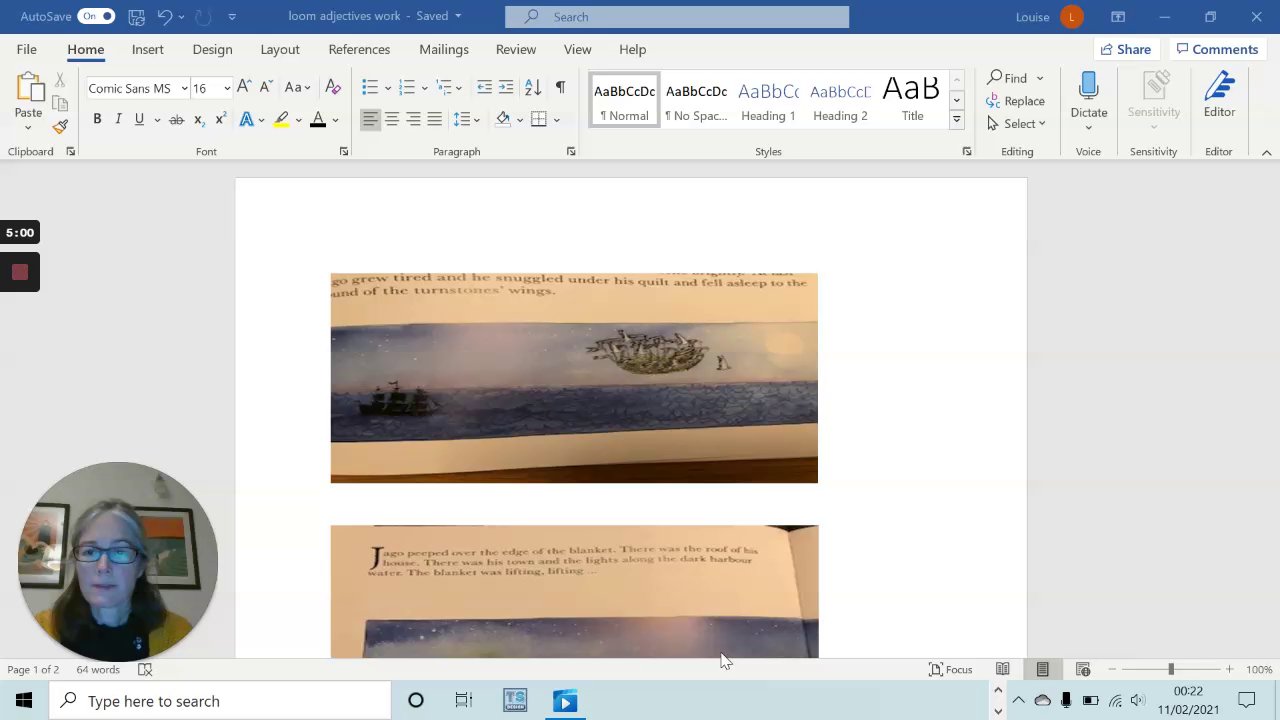Screen dimensions: 1280x720
Task: Open Windows Start menu
Action: click(24, 701)
